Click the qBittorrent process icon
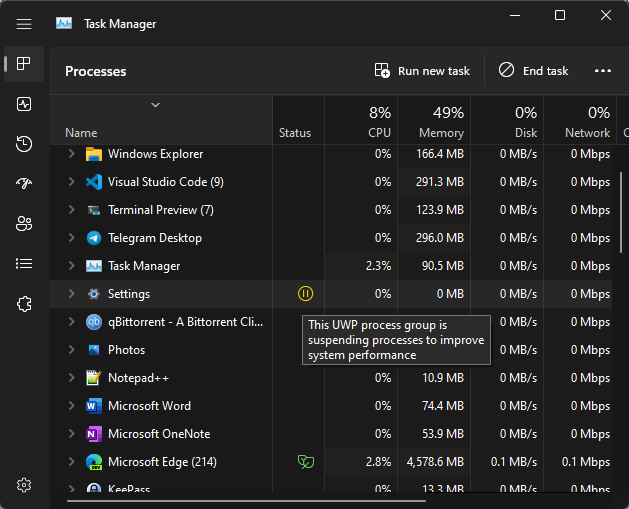Viewport: 629px width, 509px height. pyautogui.click(x=94, y=322)
